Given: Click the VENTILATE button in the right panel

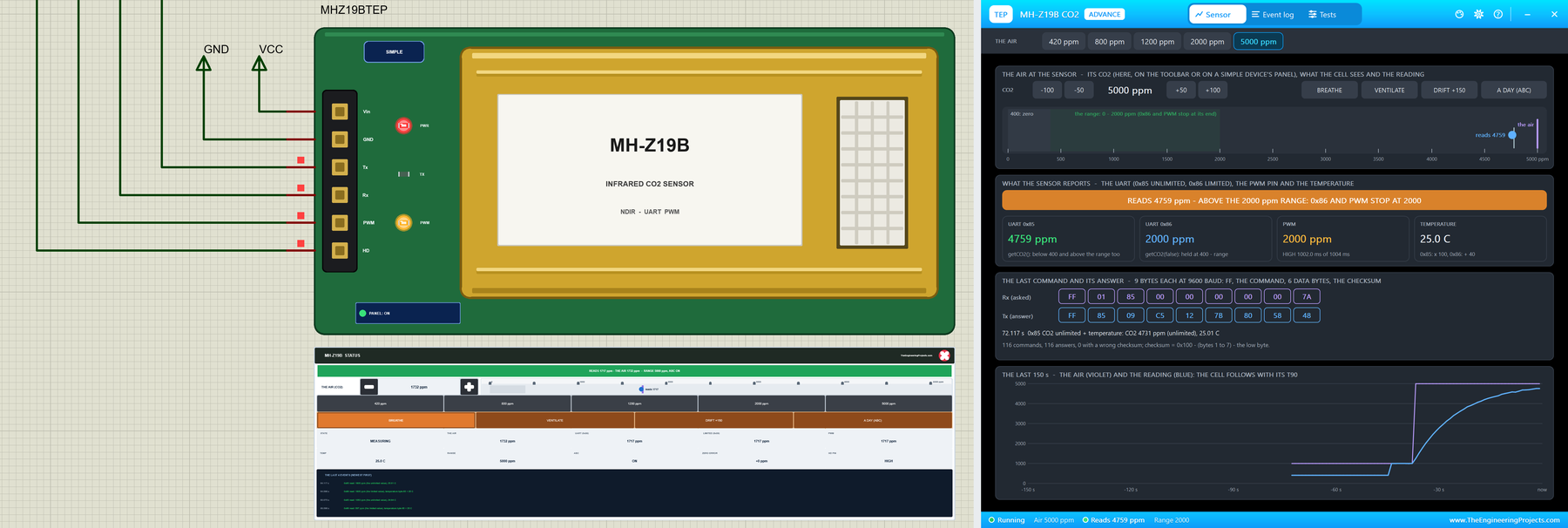Looking at the screenshot, I should click(x=1389, y=90).
